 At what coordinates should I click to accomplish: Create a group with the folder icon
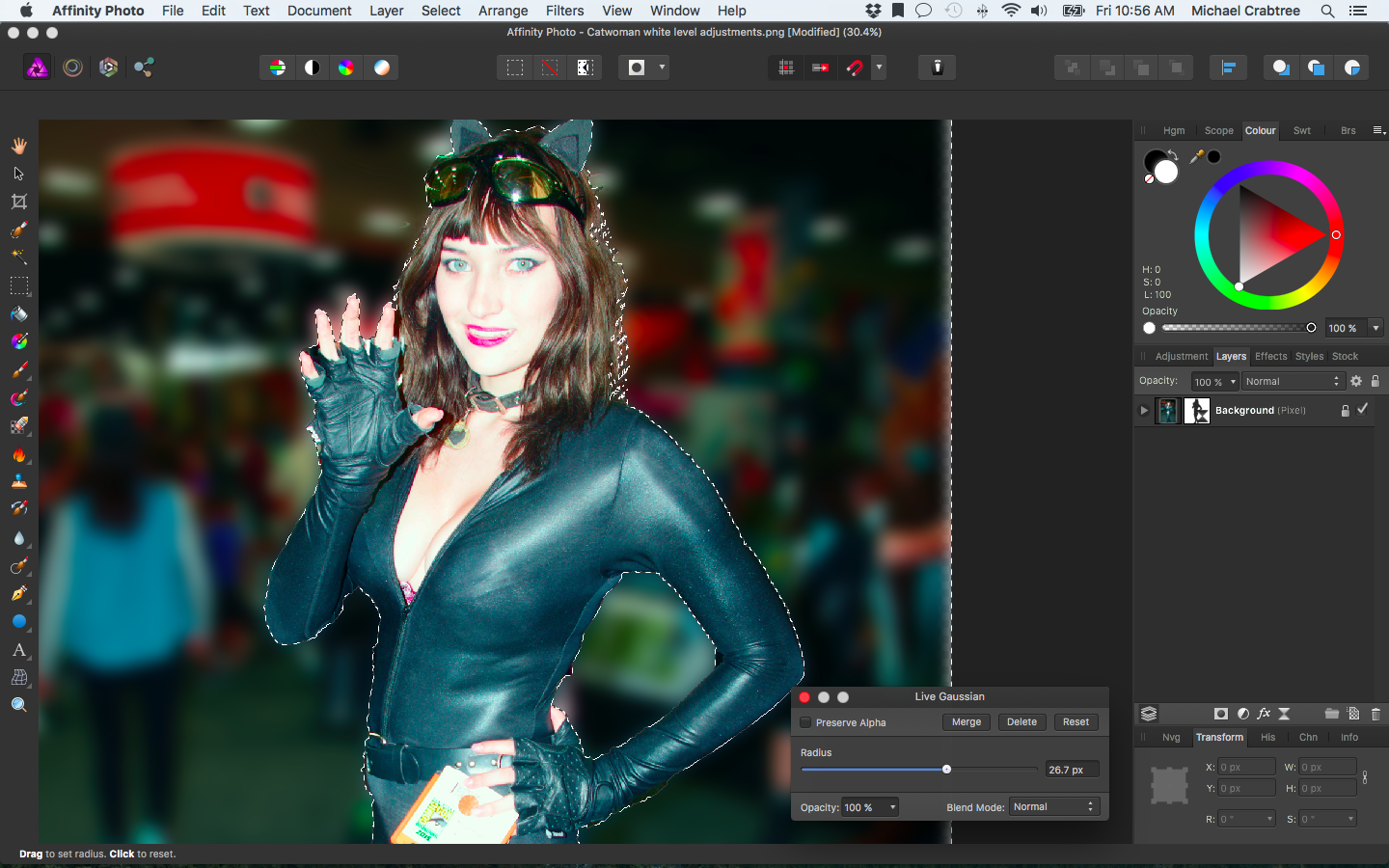(1334, 714)
